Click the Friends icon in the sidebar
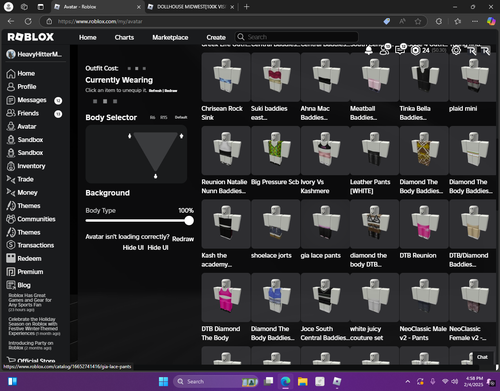Viewport: 500px width, 391px height. (x=11, y=113)
